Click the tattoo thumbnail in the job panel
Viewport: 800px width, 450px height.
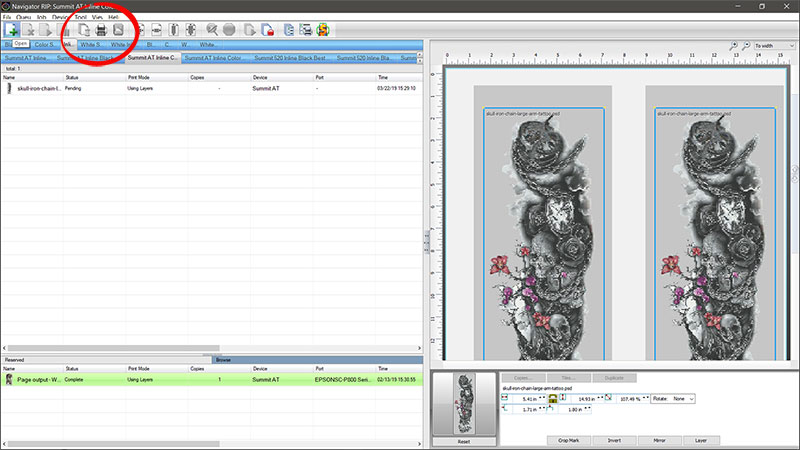point(464,403)
